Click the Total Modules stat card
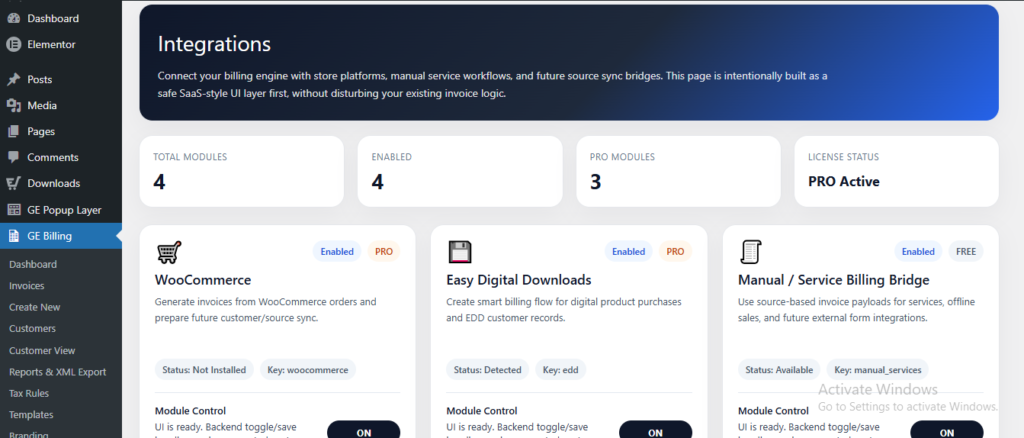This screenshot has height=438, width=1024. [x=242, y=172]
